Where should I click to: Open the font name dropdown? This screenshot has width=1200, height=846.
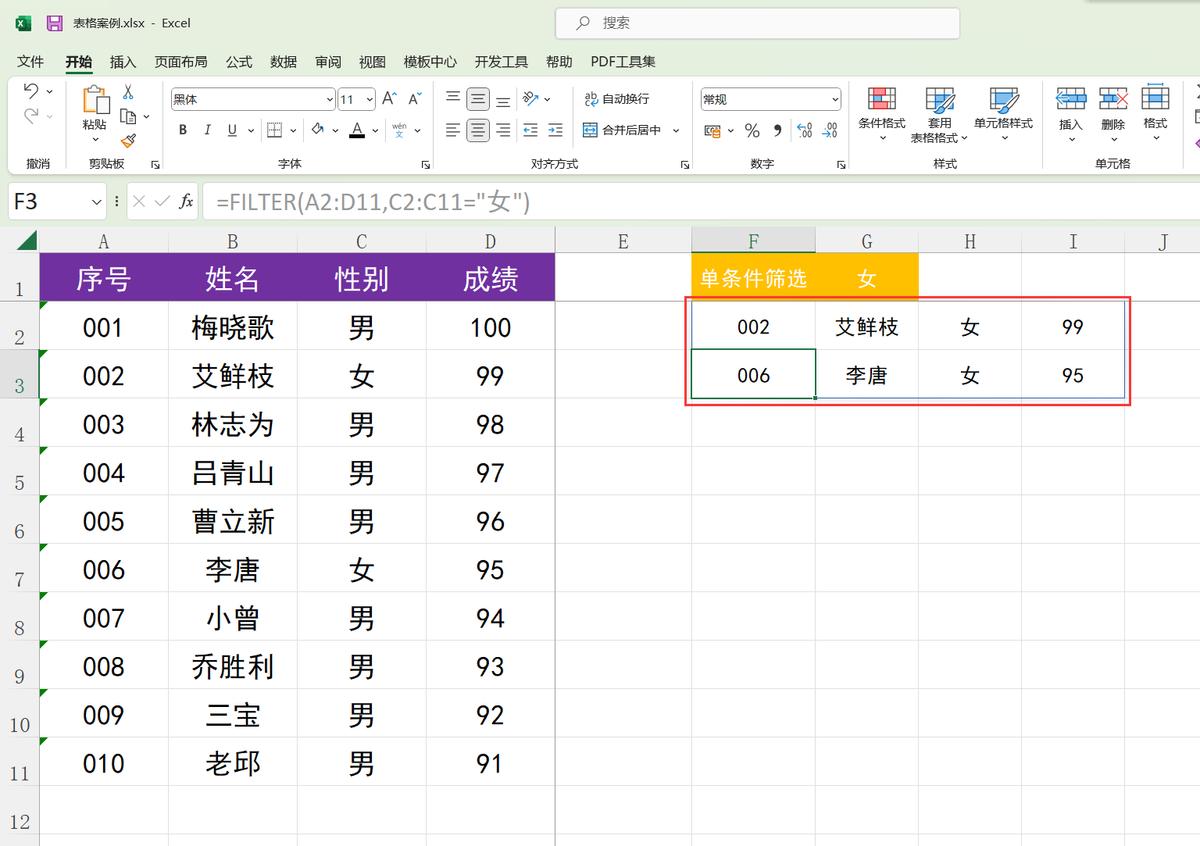(x=330, y=99)
